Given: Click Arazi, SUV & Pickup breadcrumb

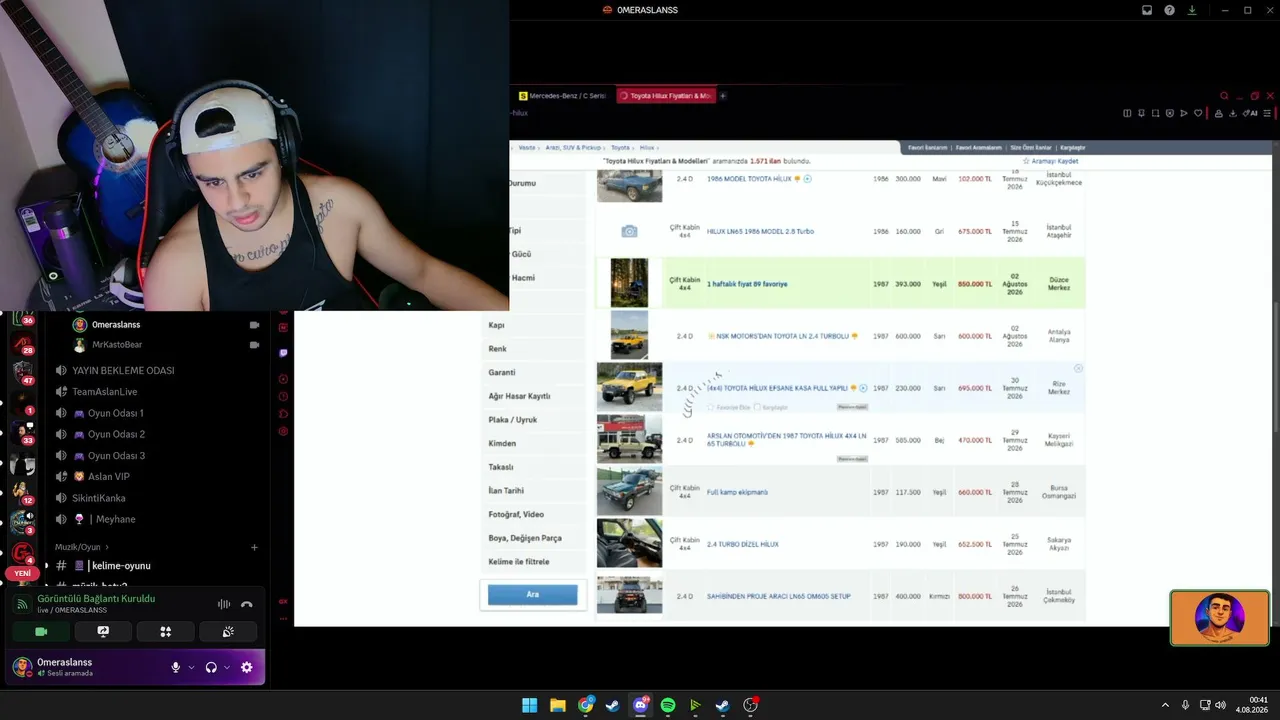Looking at the screenshot, I should coord(573,148).
